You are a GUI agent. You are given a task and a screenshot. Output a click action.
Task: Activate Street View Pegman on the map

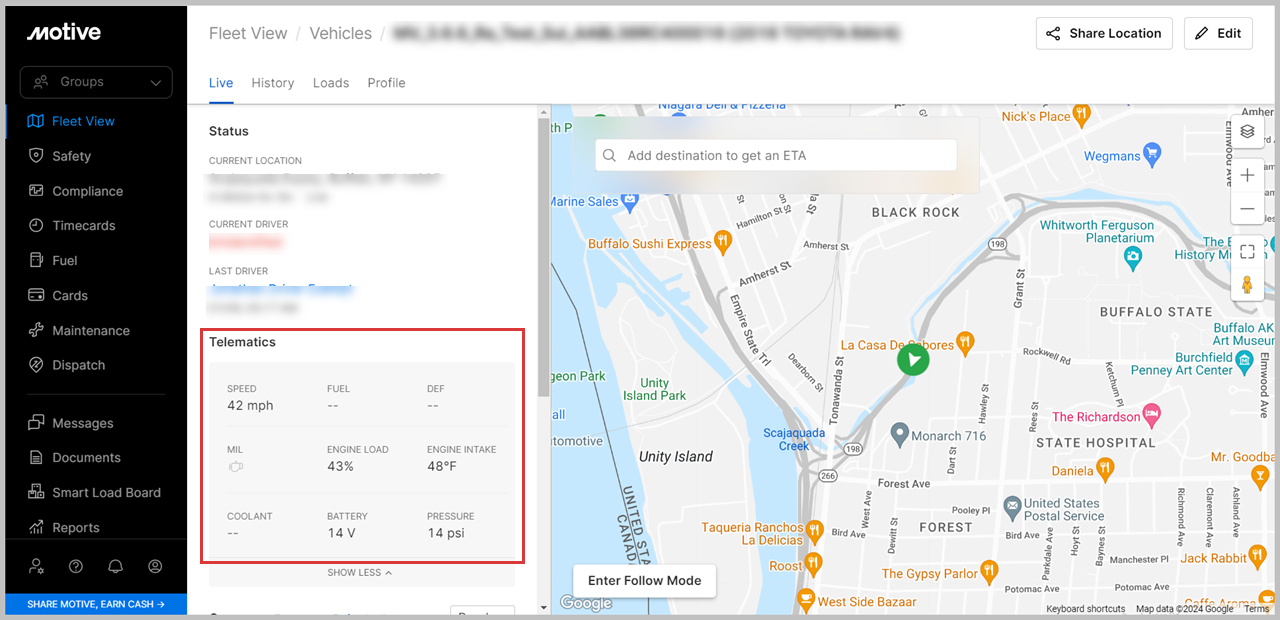(1247, 285)
